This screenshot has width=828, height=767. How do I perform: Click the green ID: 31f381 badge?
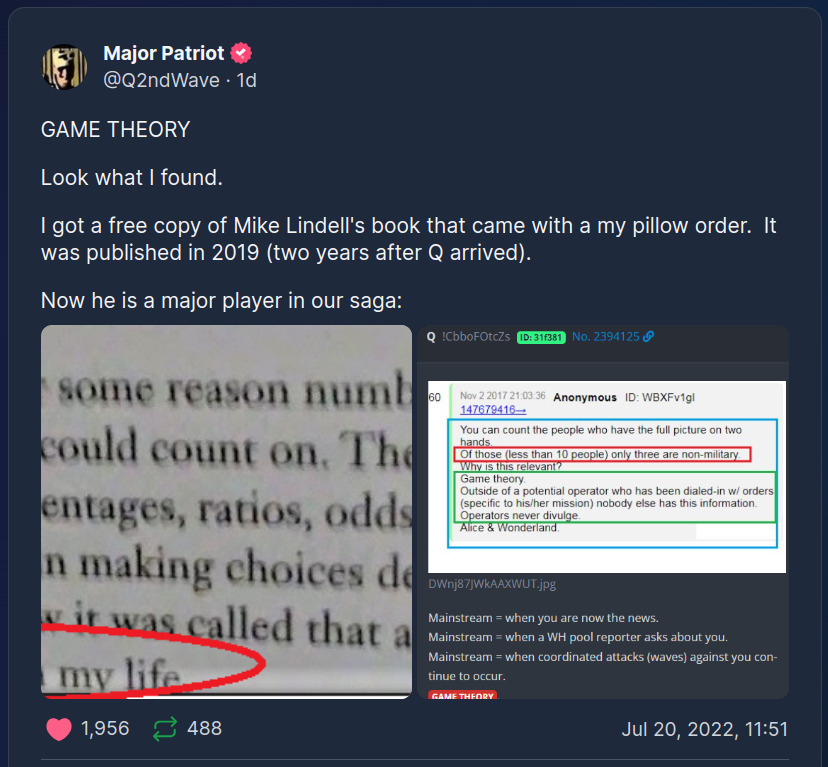541,337
